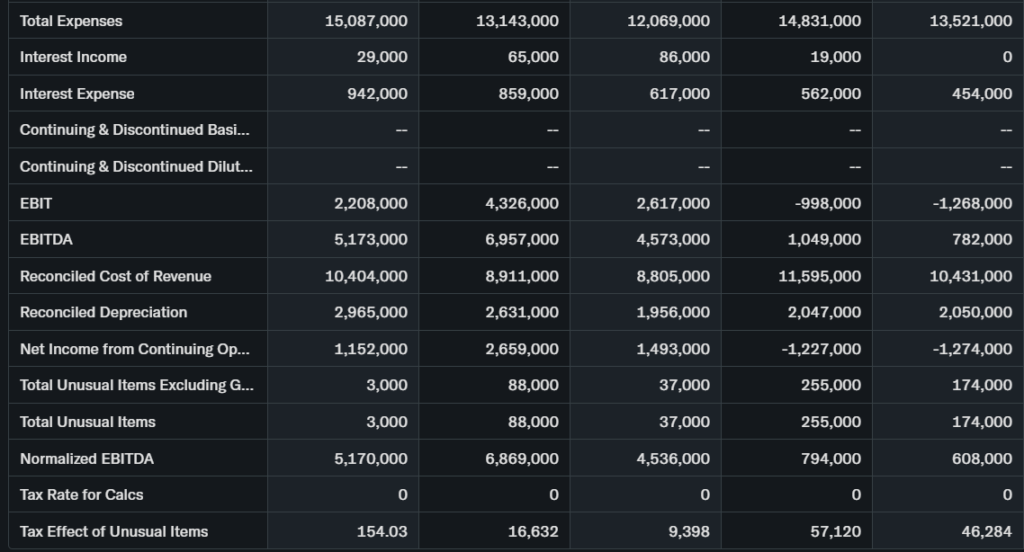Click the EBITDA row label
Screen dimensions: 1024x552
46,240
